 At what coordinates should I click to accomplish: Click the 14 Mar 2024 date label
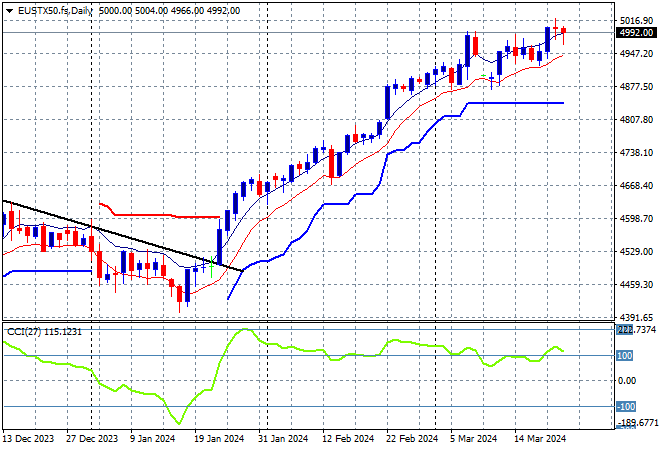[540, 438]
